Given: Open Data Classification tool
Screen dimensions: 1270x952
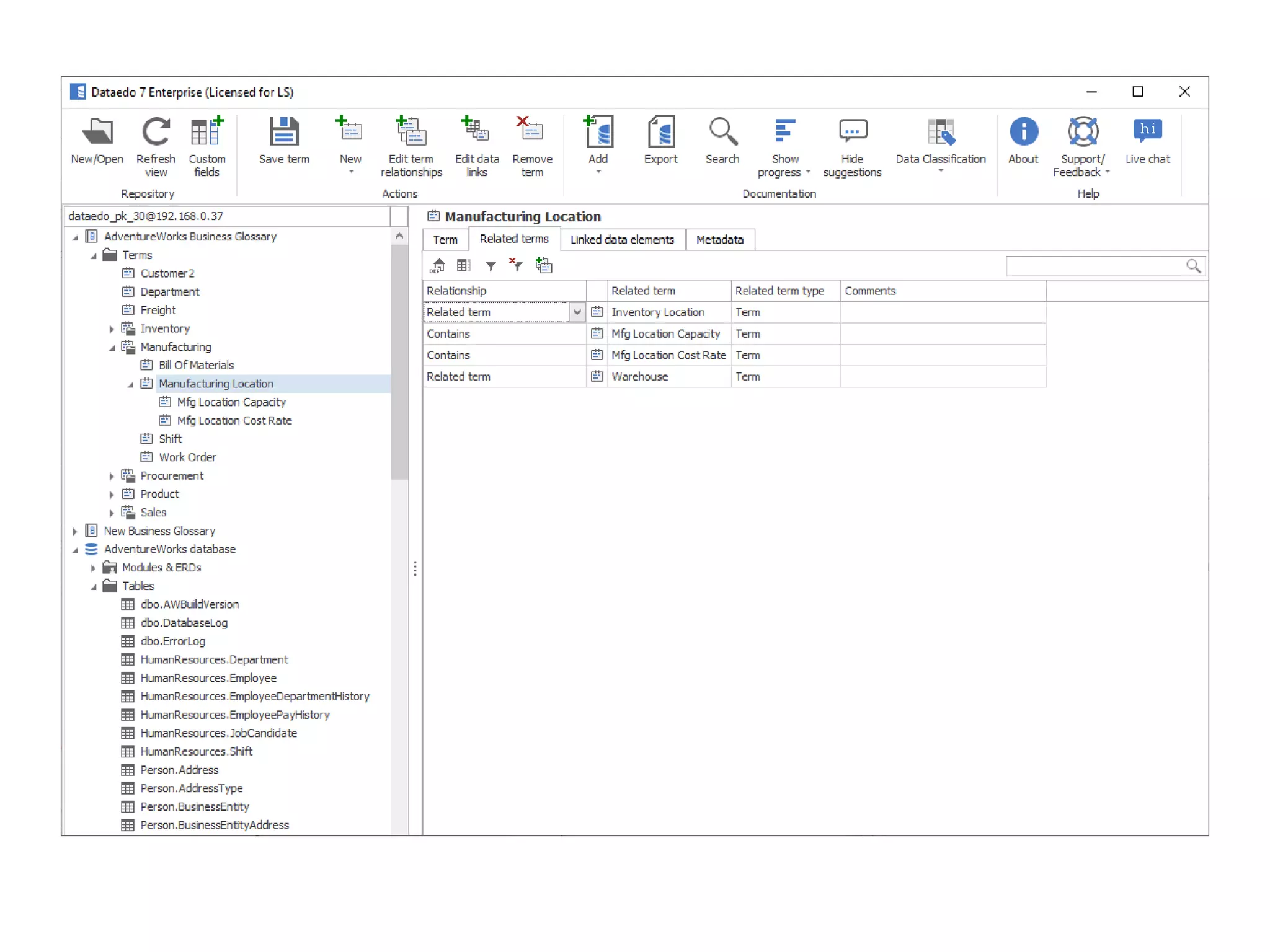Looking at the screenshot, I should [x=940, y=132].
